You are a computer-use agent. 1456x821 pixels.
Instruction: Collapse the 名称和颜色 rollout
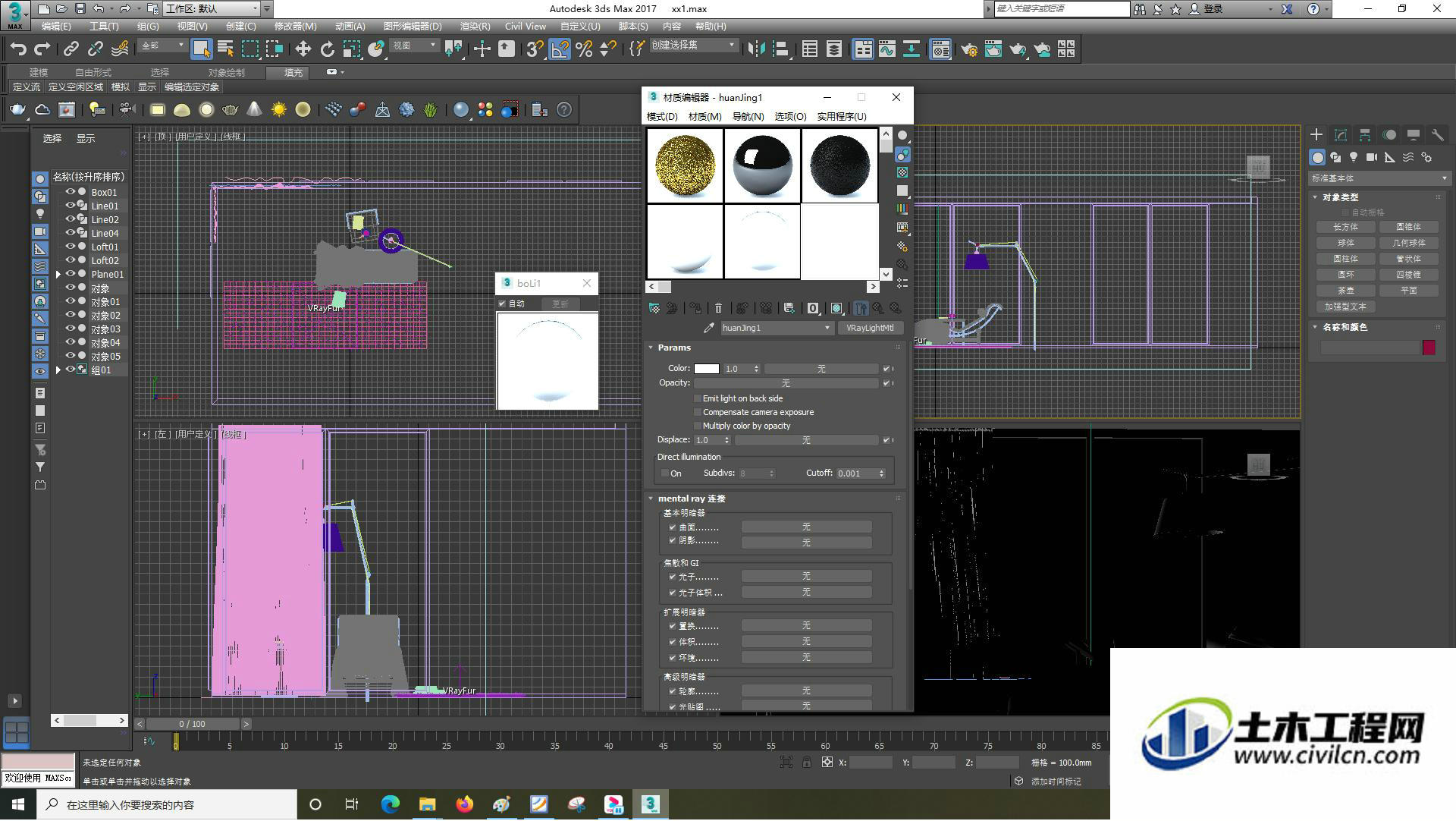click(1315, 327)
